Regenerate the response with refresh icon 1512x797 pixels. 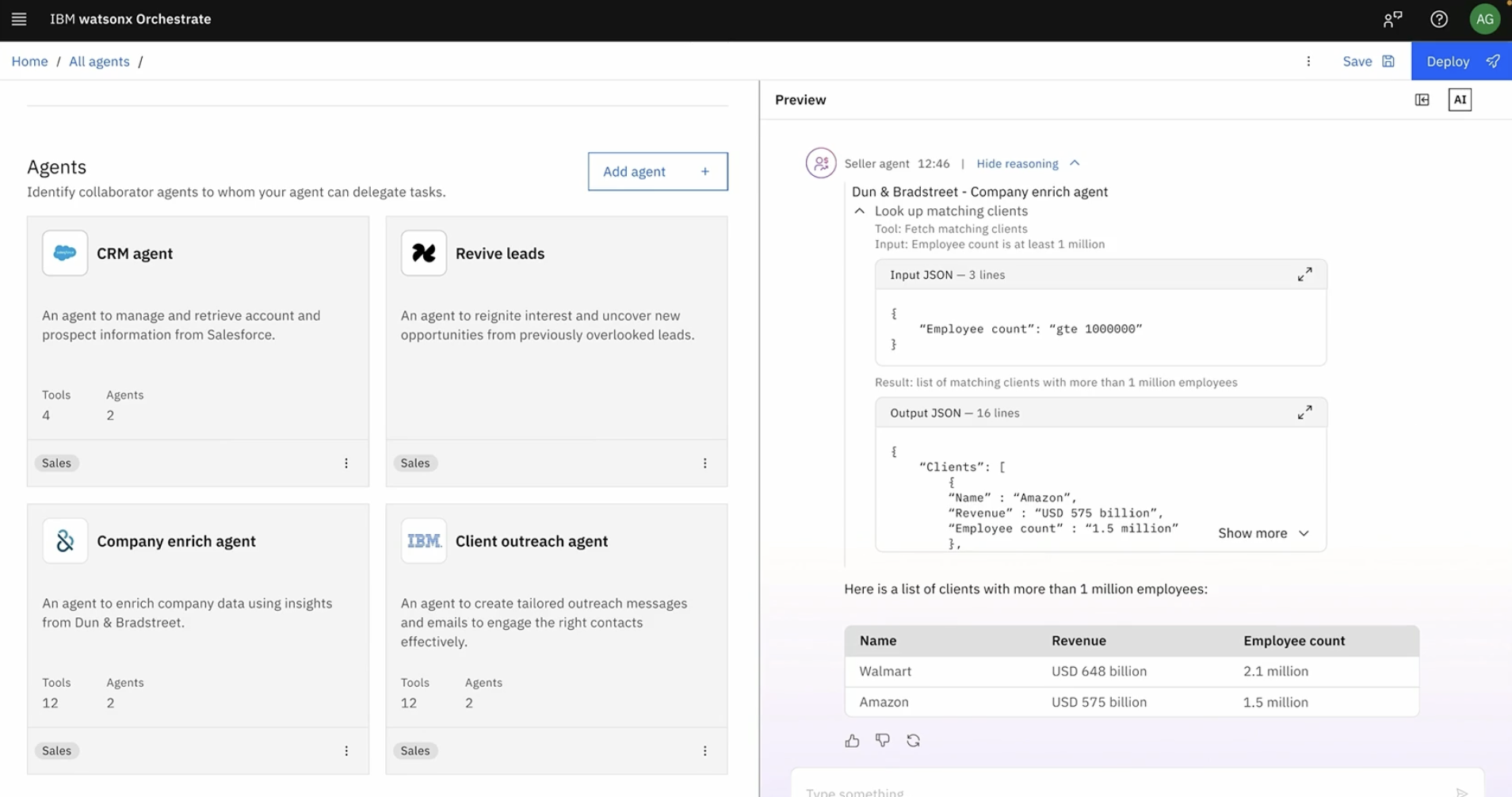[913, 740]
